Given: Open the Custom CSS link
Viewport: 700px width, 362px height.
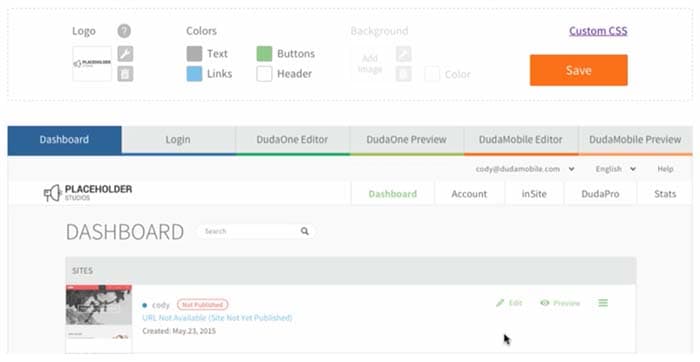Looking at the screenshot, I should point(598,31).
